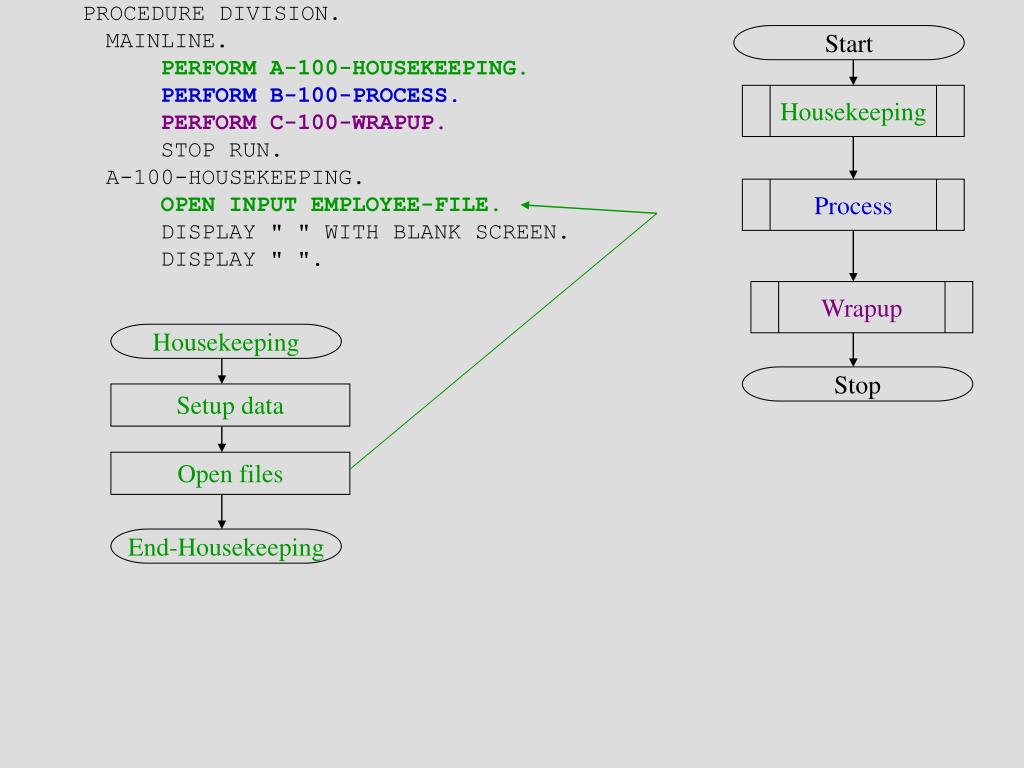
Task: Click the green Housekeeping oval terminator
Action: tap(226, 342)
